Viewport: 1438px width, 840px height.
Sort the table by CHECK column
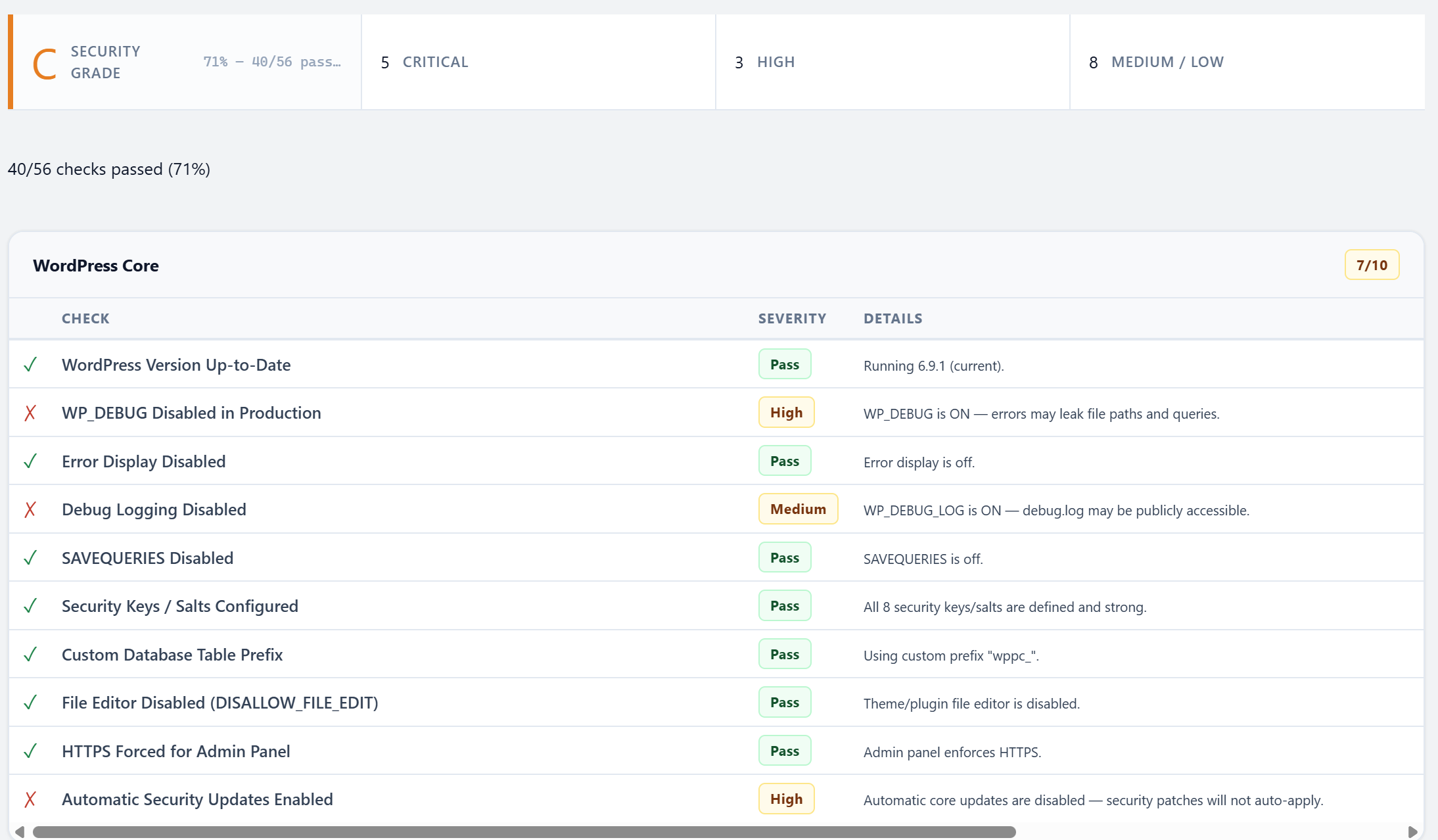coord(85,318)
